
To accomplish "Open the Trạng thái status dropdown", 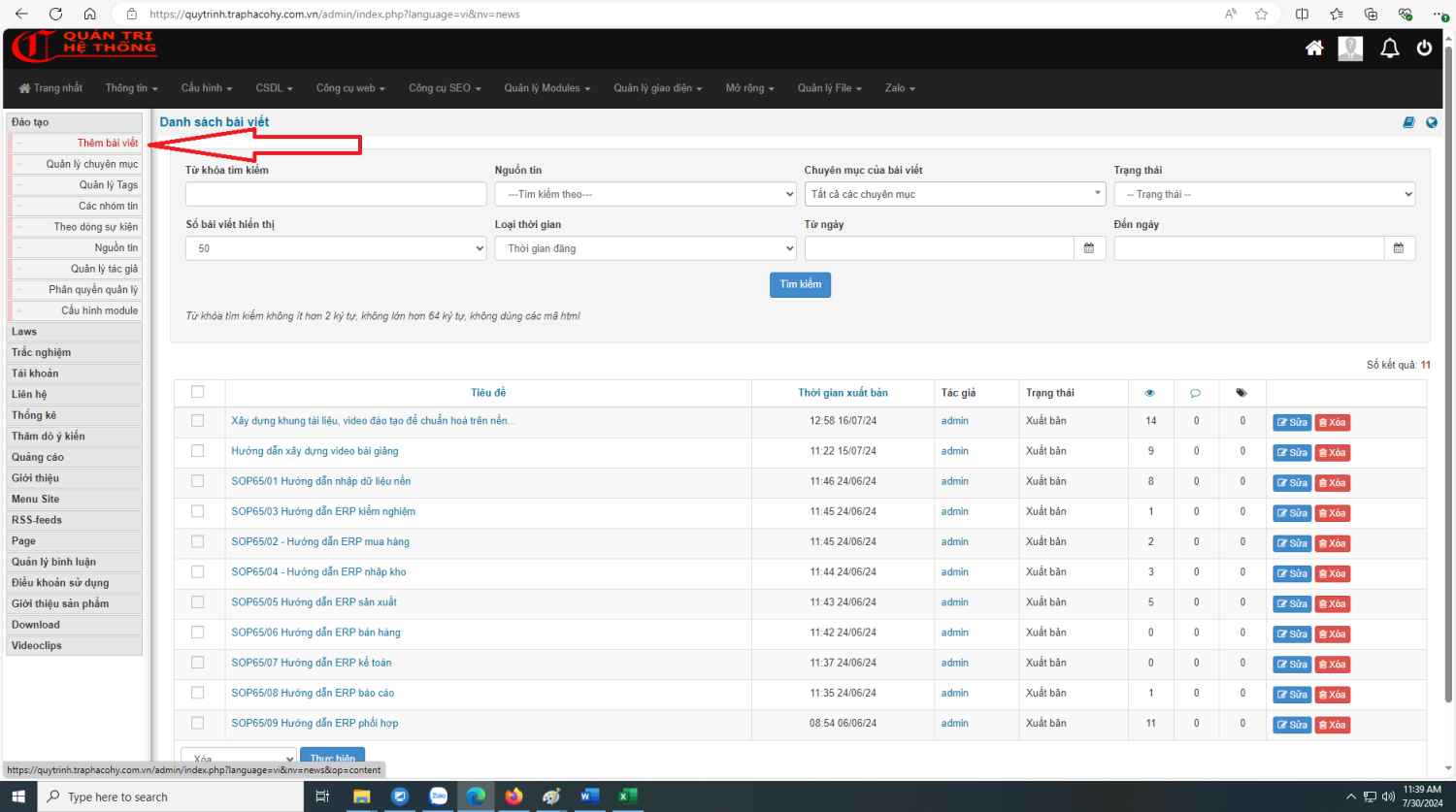I will pos(1264,194).
